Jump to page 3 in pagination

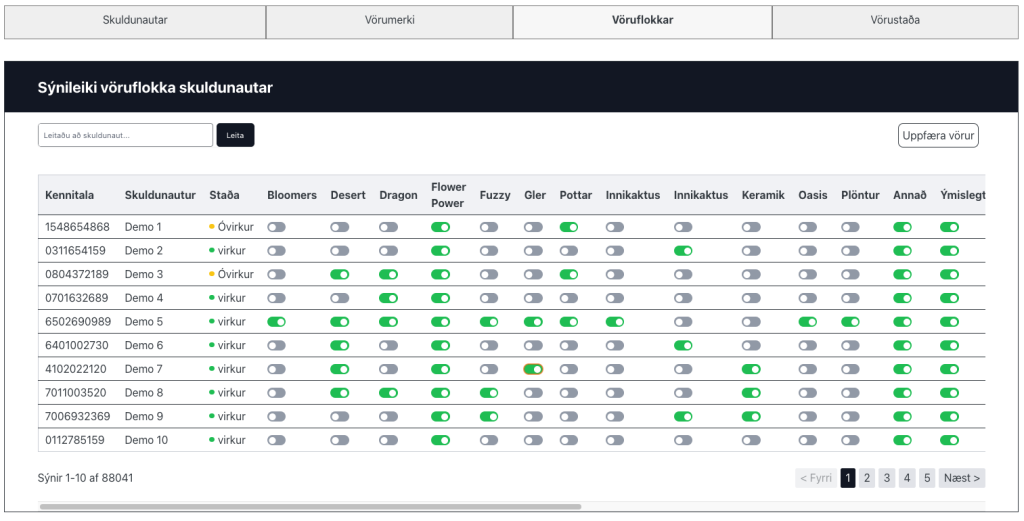[x=887, y=478]
